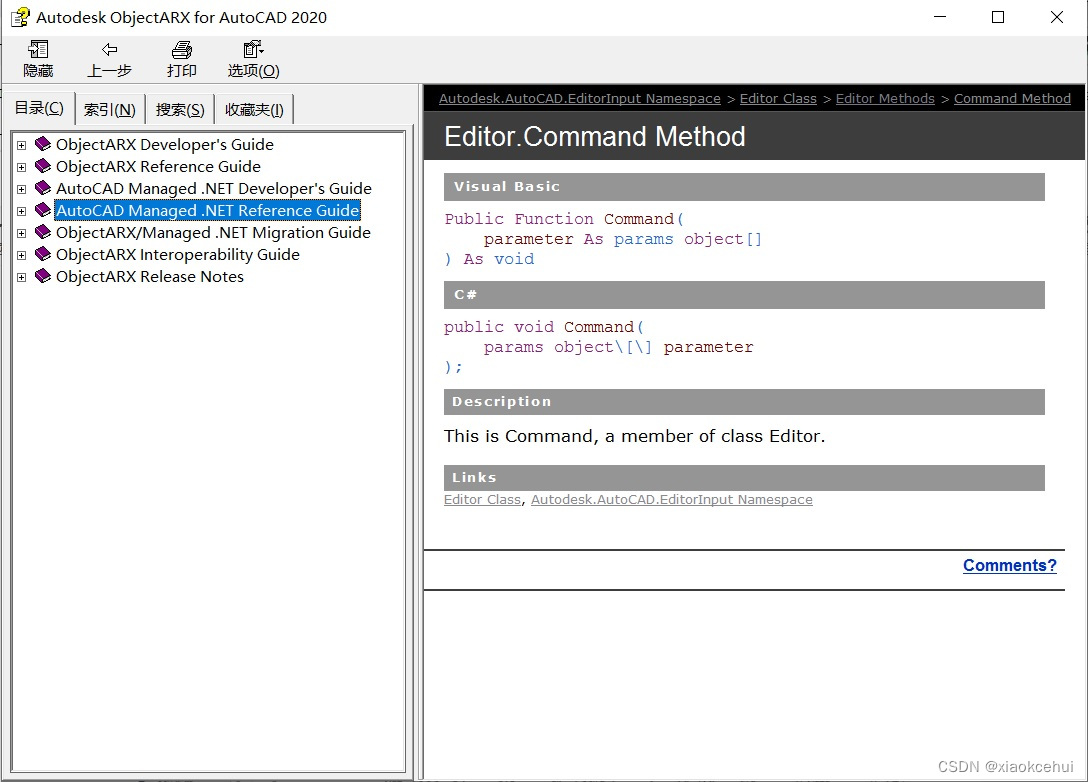Go back with the 上一步 arrow icon
This screenshot has width=1088, height=782.
(110, 49)
